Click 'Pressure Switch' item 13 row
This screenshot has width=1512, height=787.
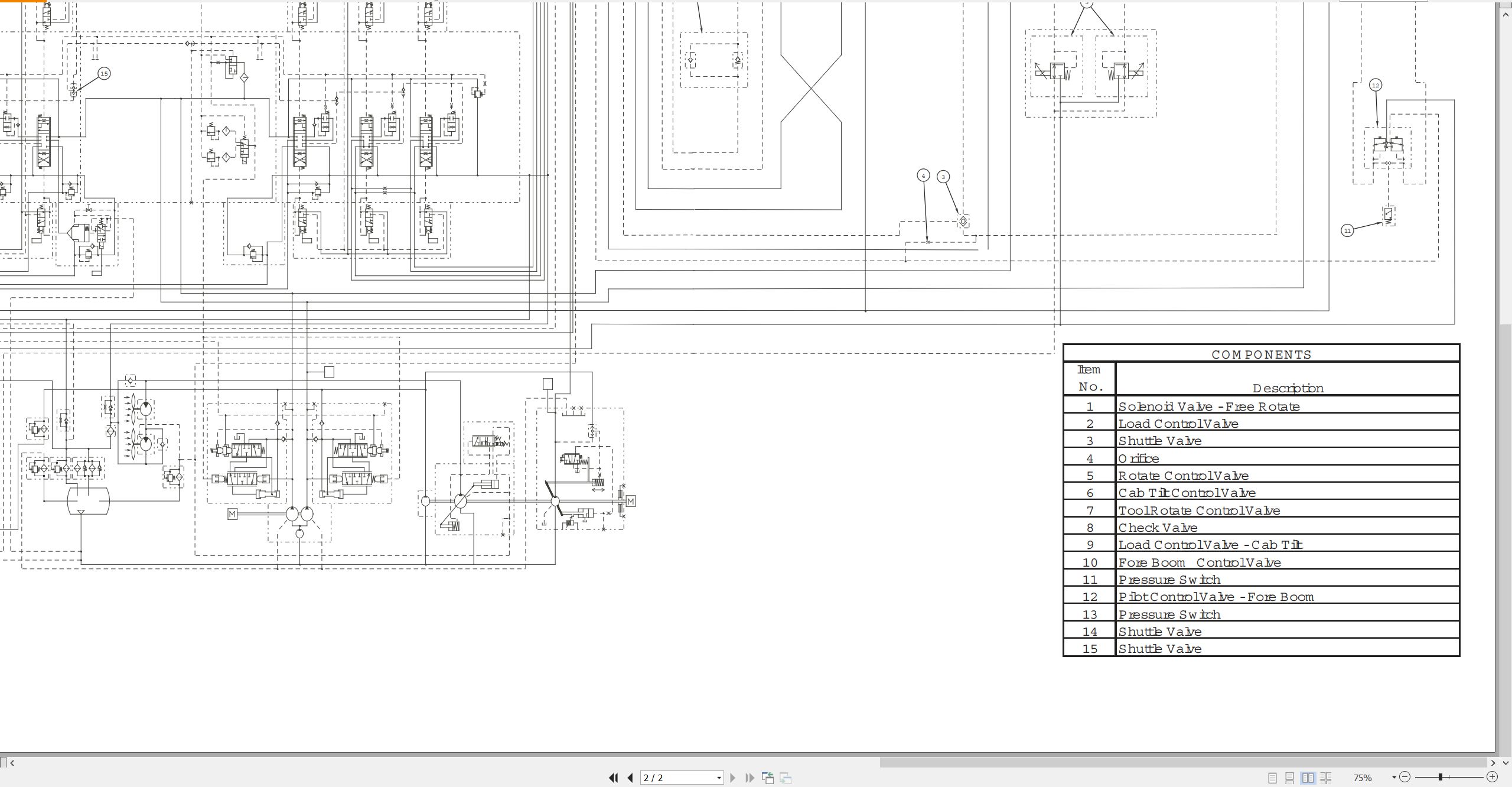click(1261, 614)
